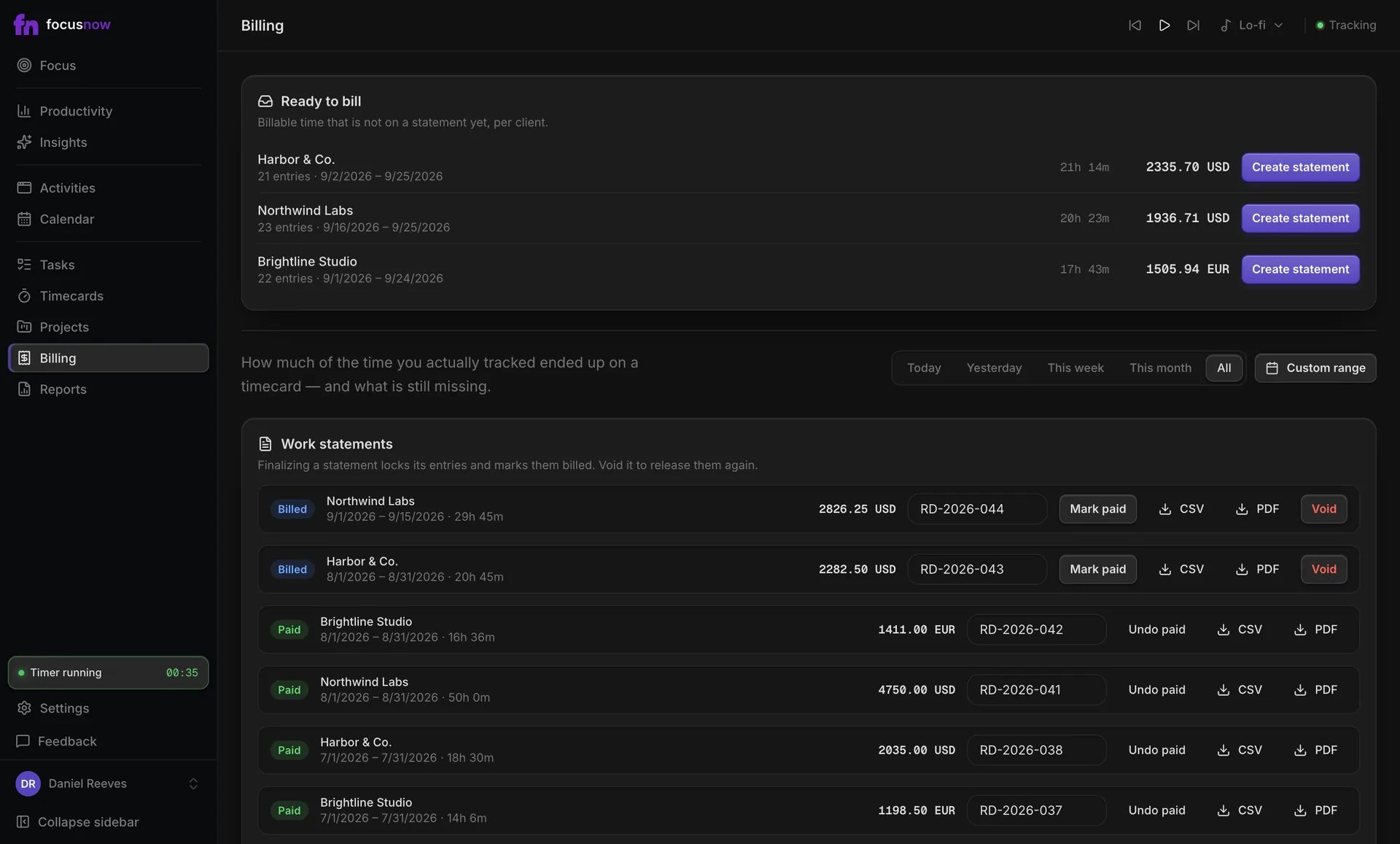Download PDF for RD-2026-037
1400x844 pixels.
[x=1315, y=810]
